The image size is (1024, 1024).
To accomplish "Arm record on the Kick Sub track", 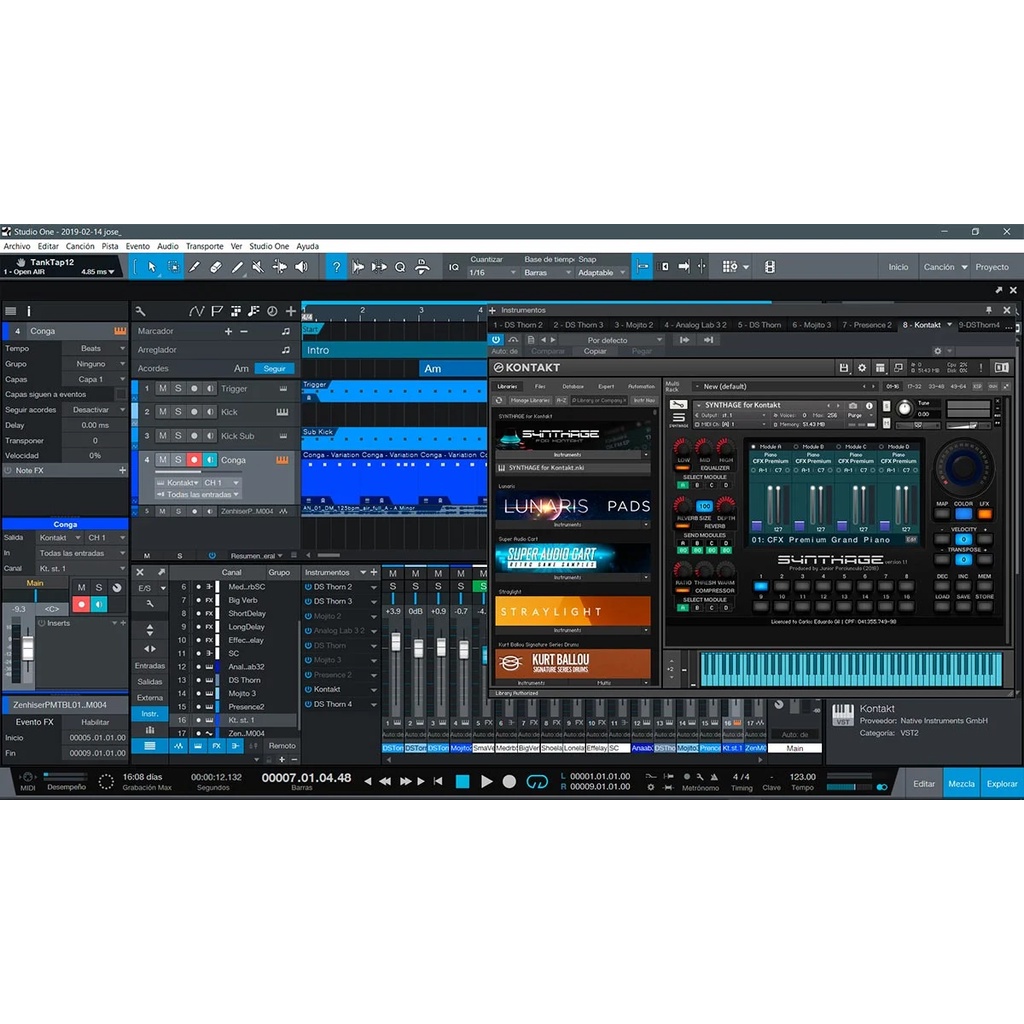I will (194, 436).
